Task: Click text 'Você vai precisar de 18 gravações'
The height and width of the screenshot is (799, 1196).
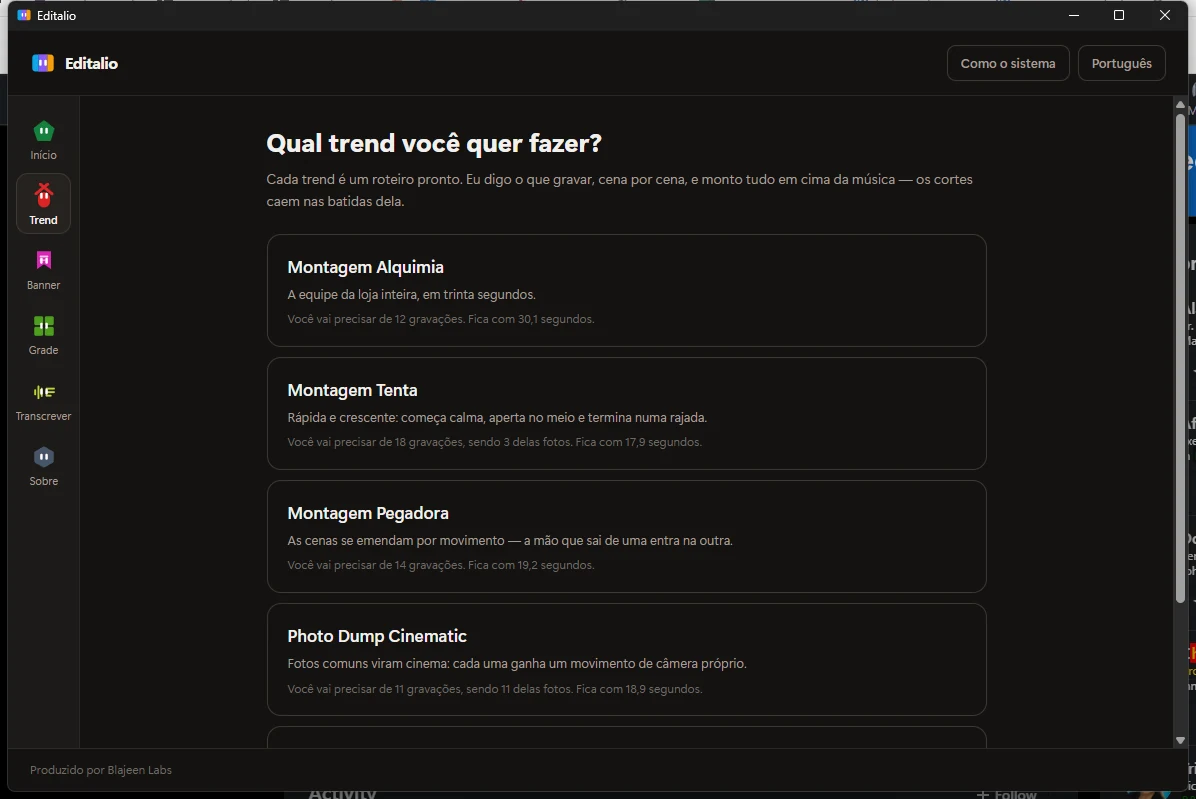Action: point(375,442)
